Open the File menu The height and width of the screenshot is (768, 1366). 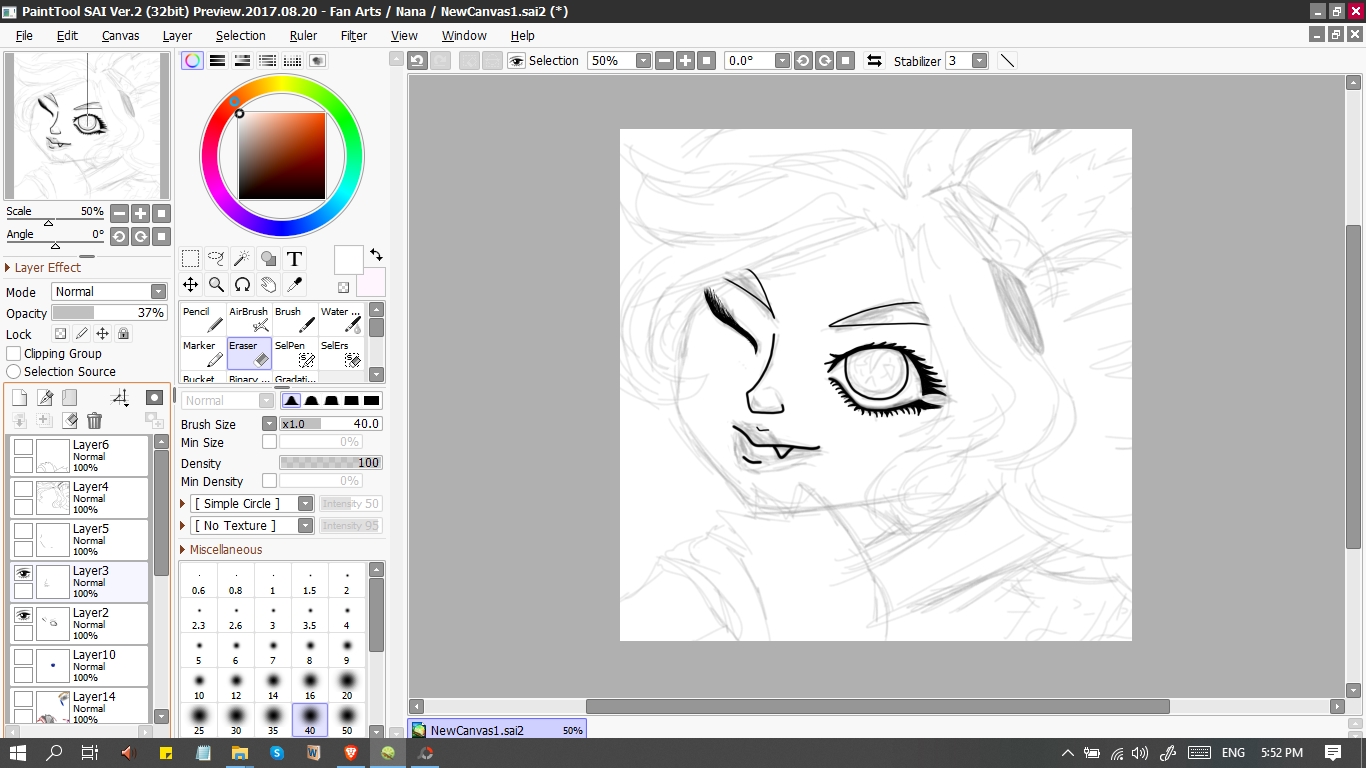(x=24, y=36)
